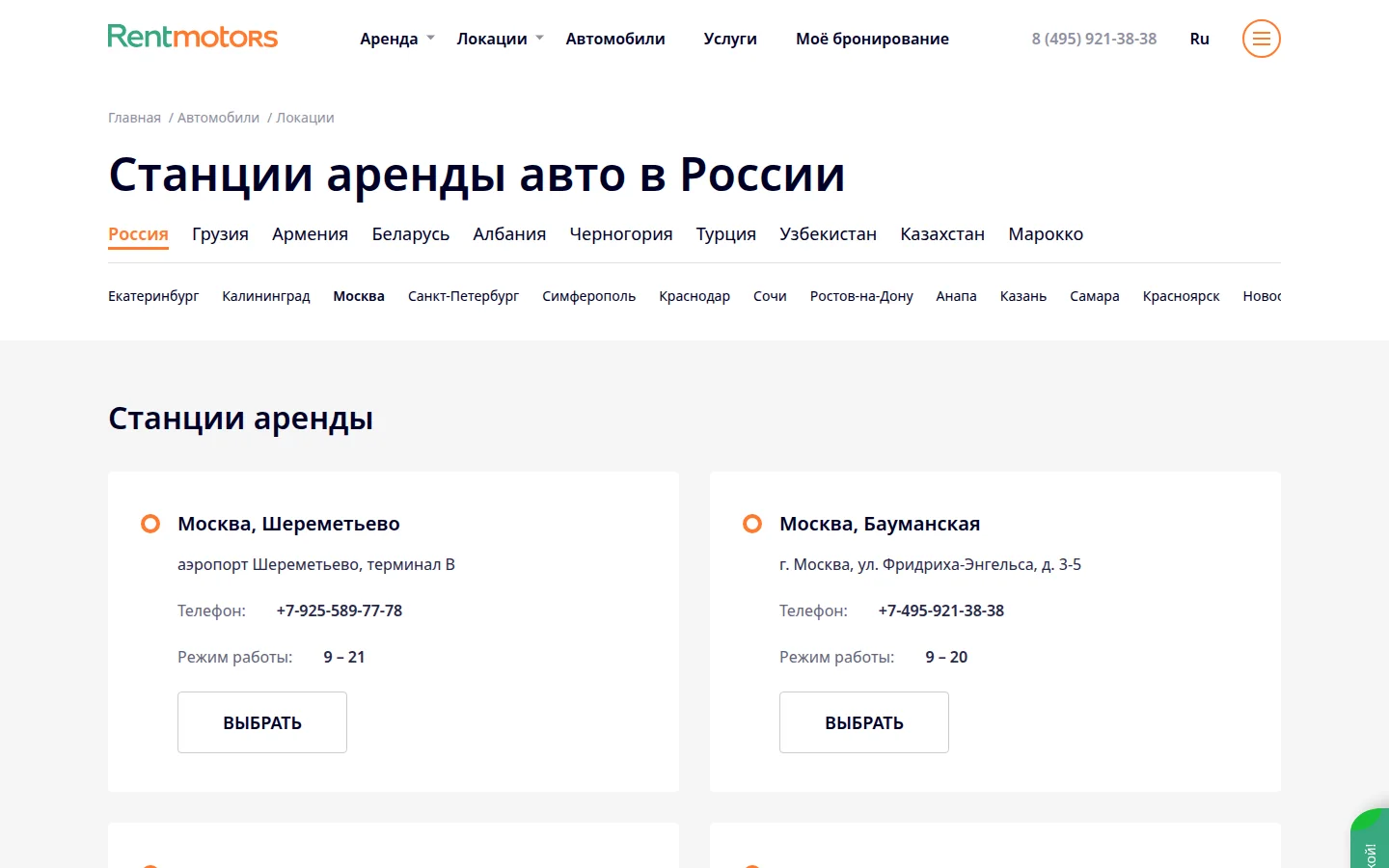
Task: Select the Россия country tab
Action: point(138,234)
